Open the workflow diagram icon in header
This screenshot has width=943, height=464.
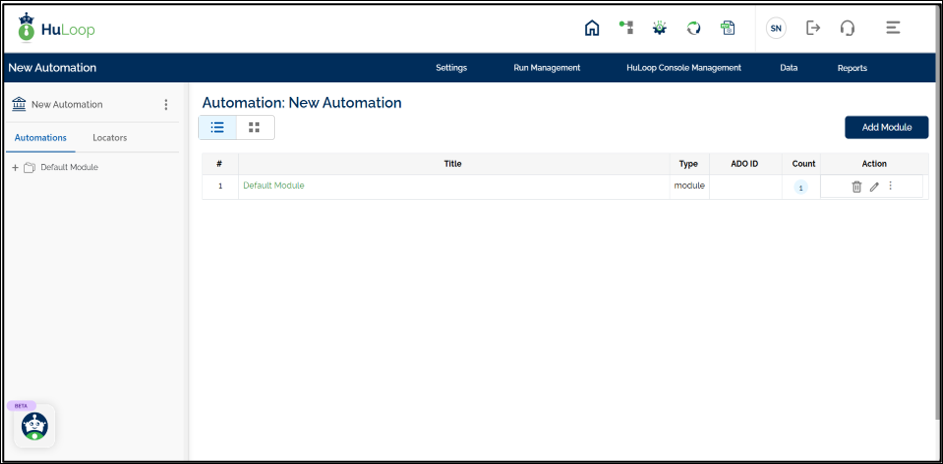point(626,28)
